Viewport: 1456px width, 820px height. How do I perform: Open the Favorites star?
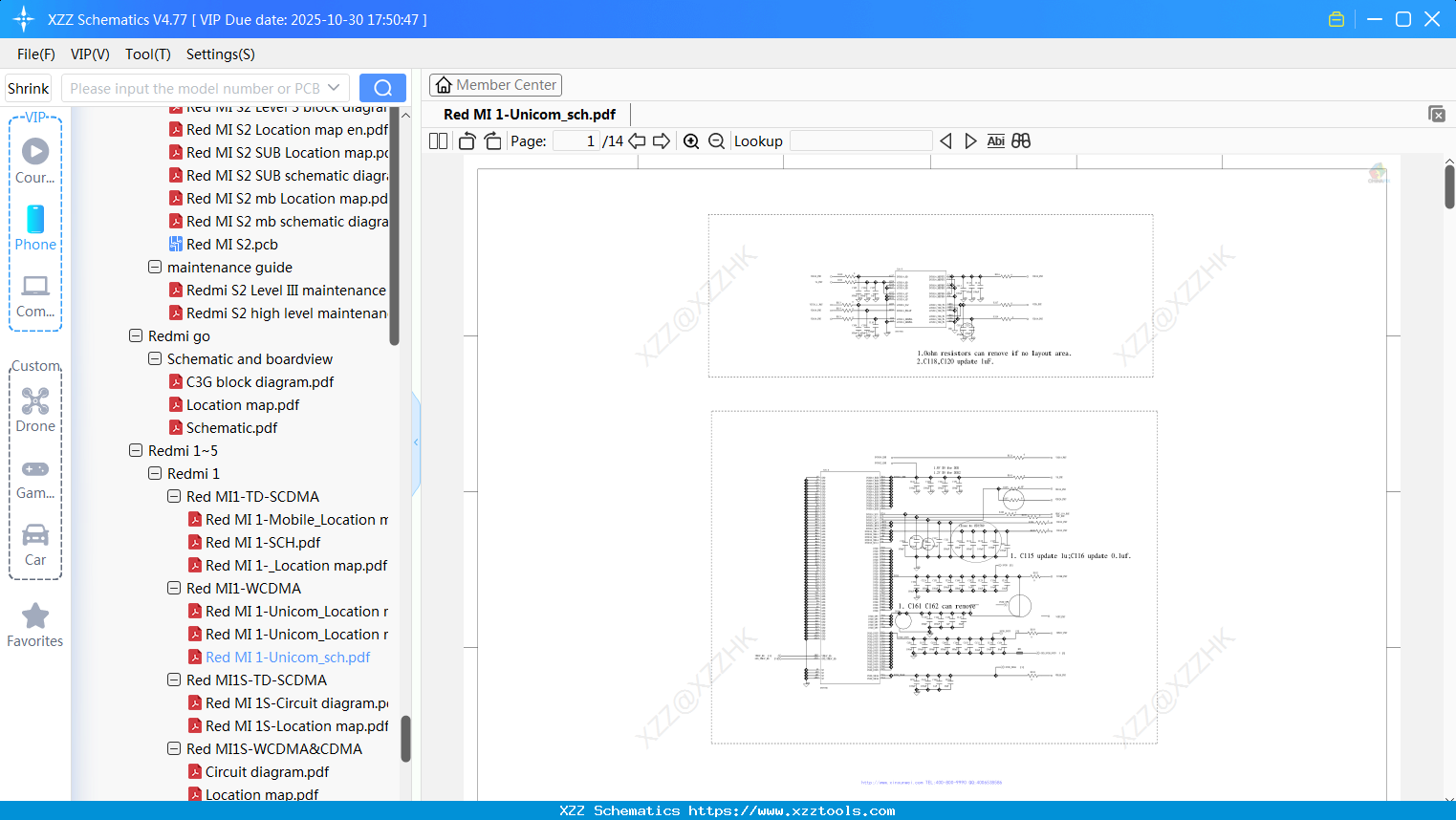[35, 625]
